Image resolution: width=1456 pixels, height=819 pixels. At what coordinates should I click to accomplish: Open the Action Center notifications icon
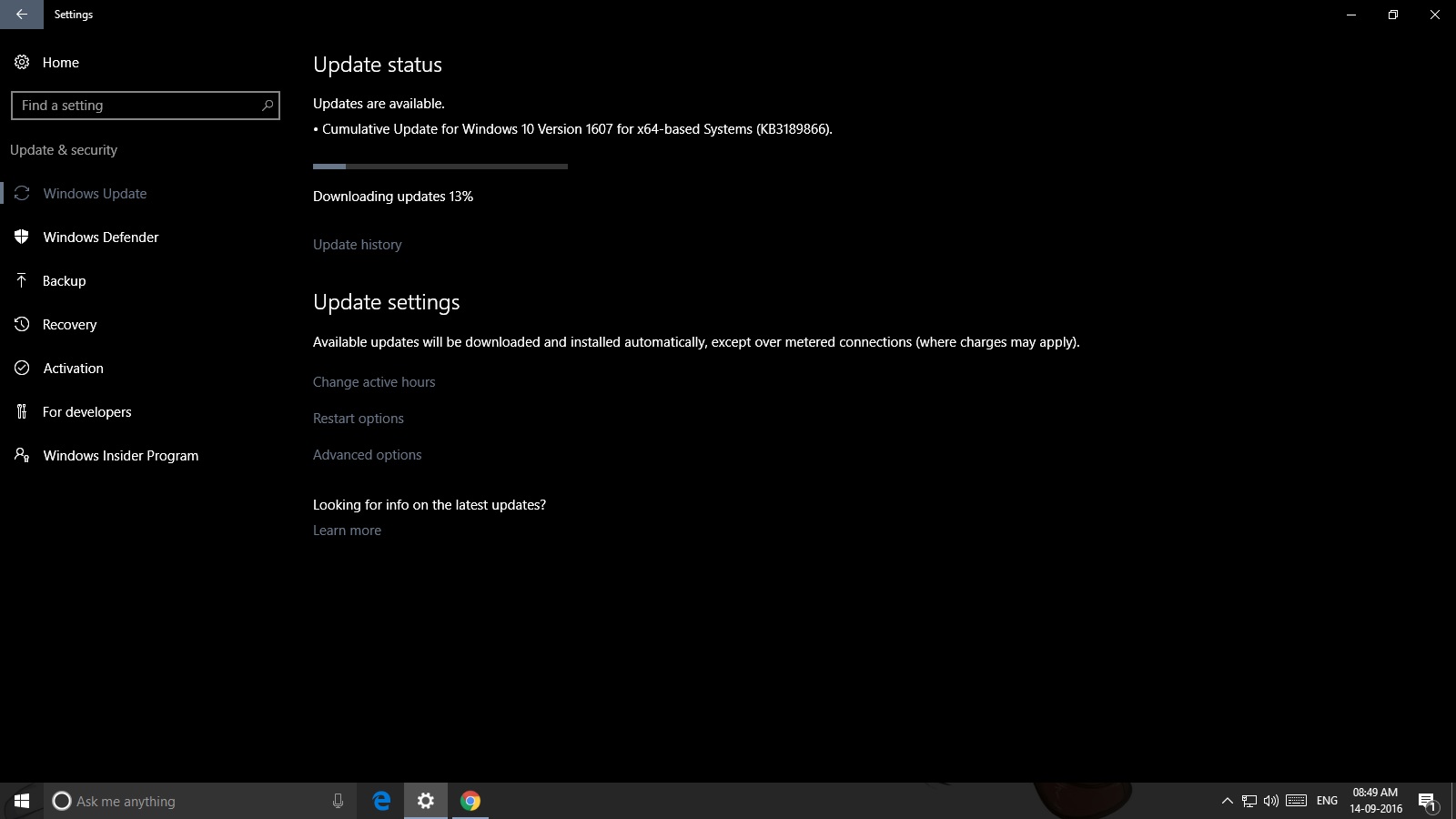click(x=1428, y=801)
